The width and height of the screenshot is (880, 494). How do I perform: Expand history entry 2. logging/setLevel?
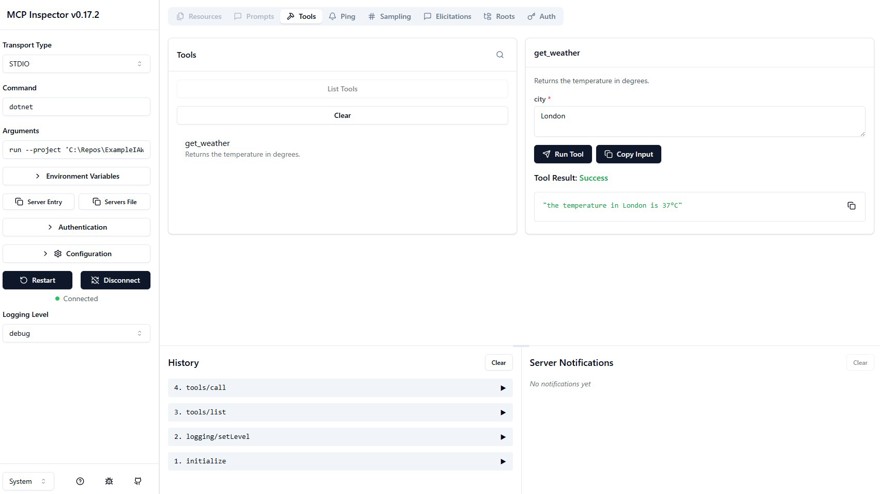(x=340, y=437)
